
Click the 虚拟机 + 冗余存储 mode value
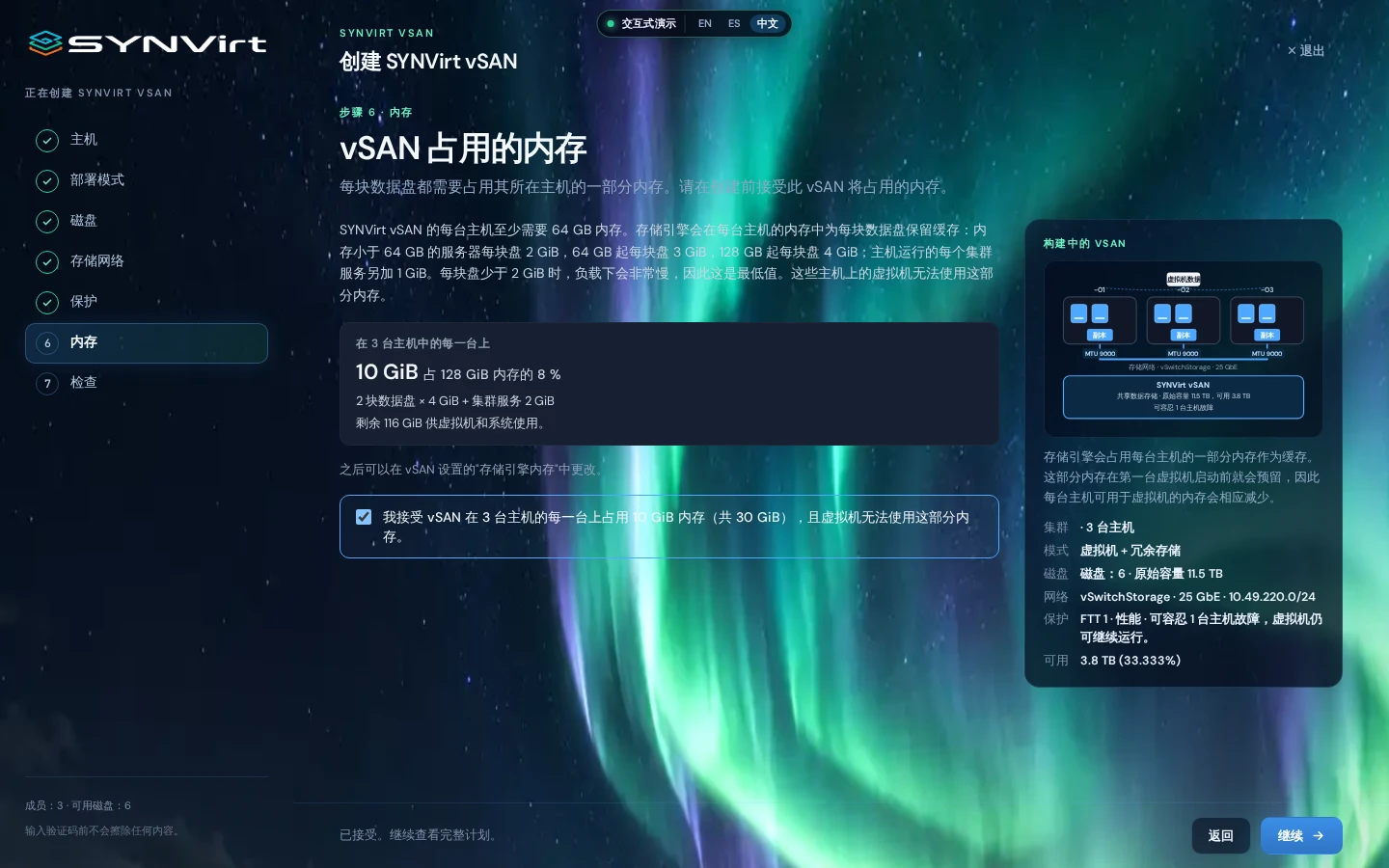click(1130, 551)
